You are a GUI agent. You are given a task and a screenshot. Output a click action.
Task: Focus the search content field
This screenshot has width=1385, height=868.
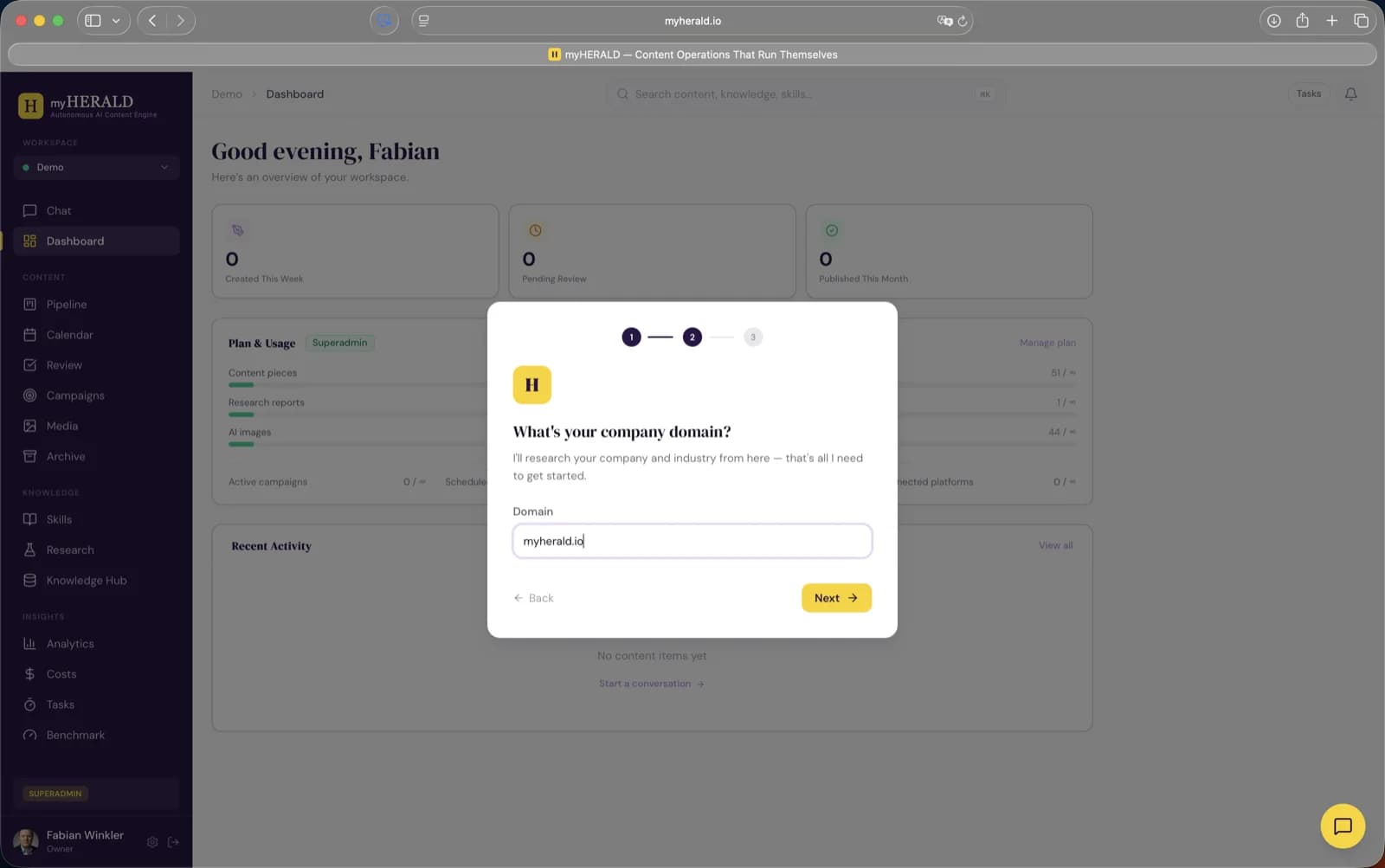(x=805, y=93)
